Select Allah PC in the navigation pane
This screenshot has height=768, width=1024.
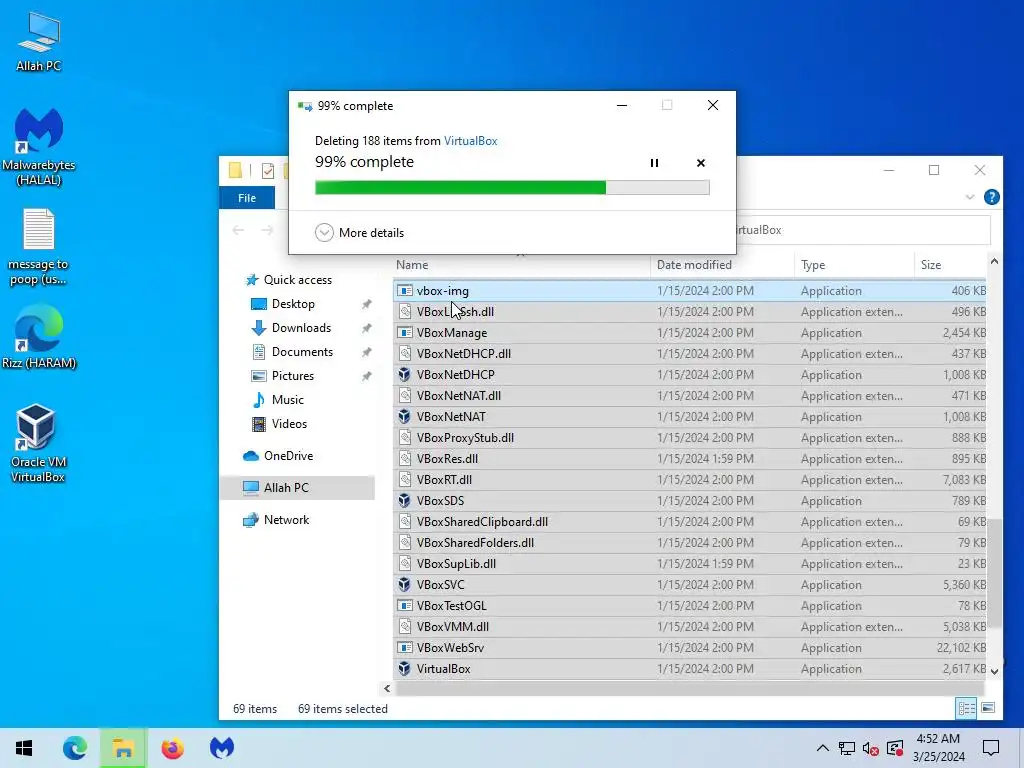298,488
